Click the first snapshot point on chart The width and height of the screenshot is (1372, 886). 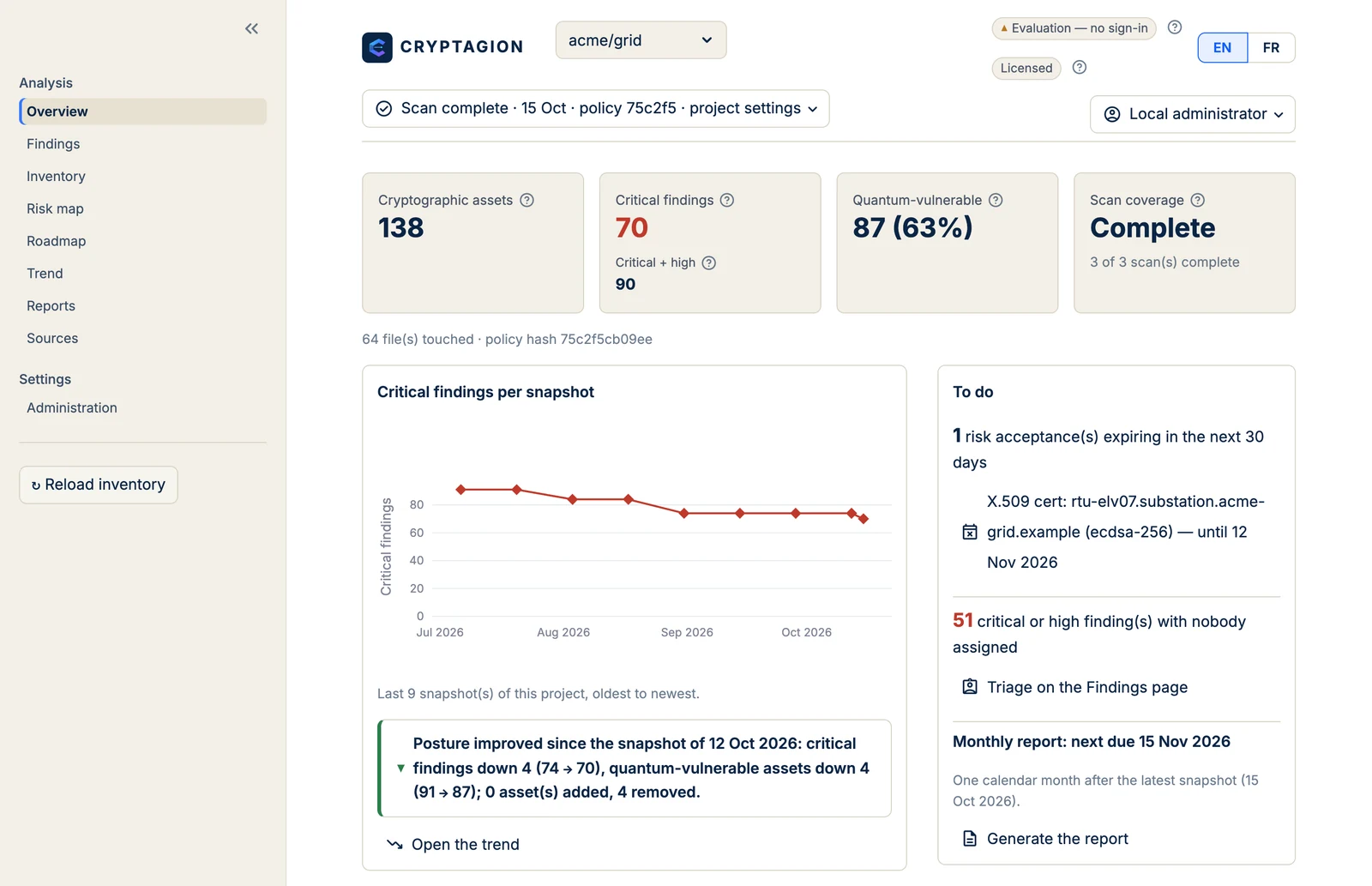pos(461,490)
